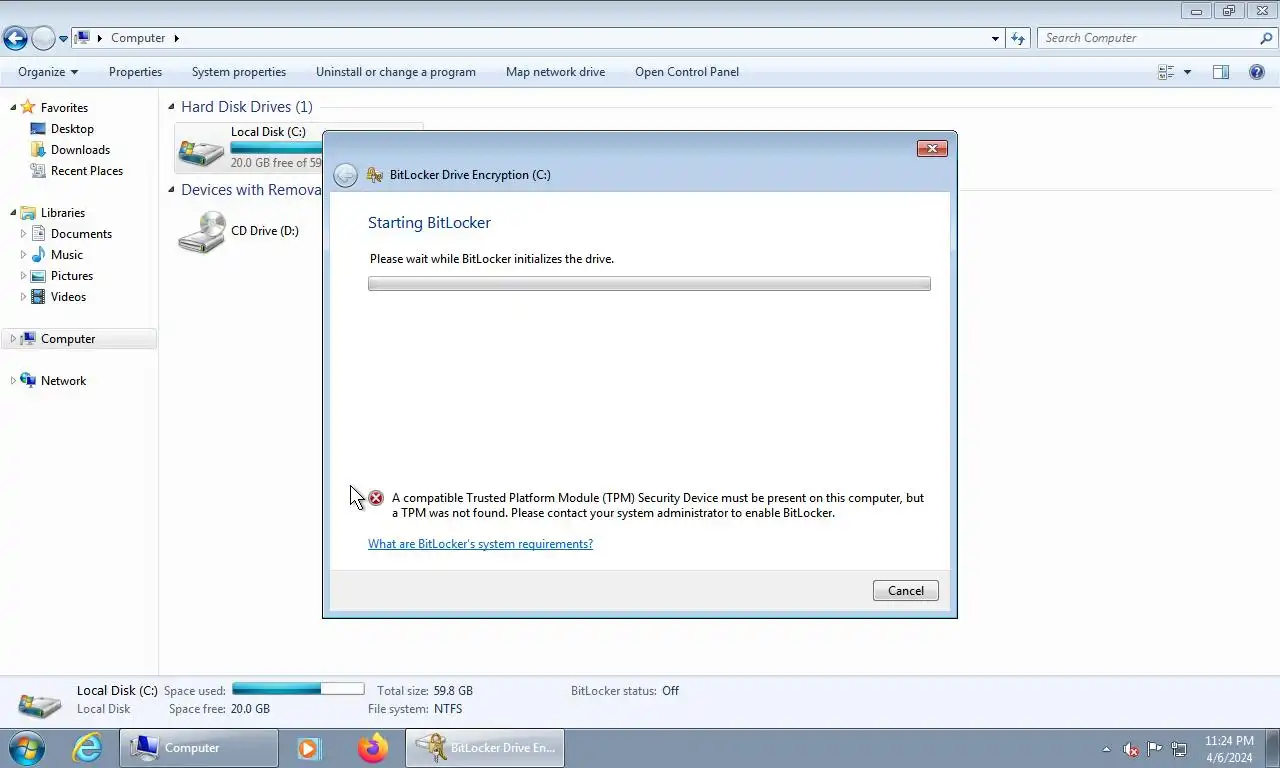The height and width of the screenshot is (768, 1280).
Task: Click the BitLocker key icon in dialog title
Action: pos(375,175)
